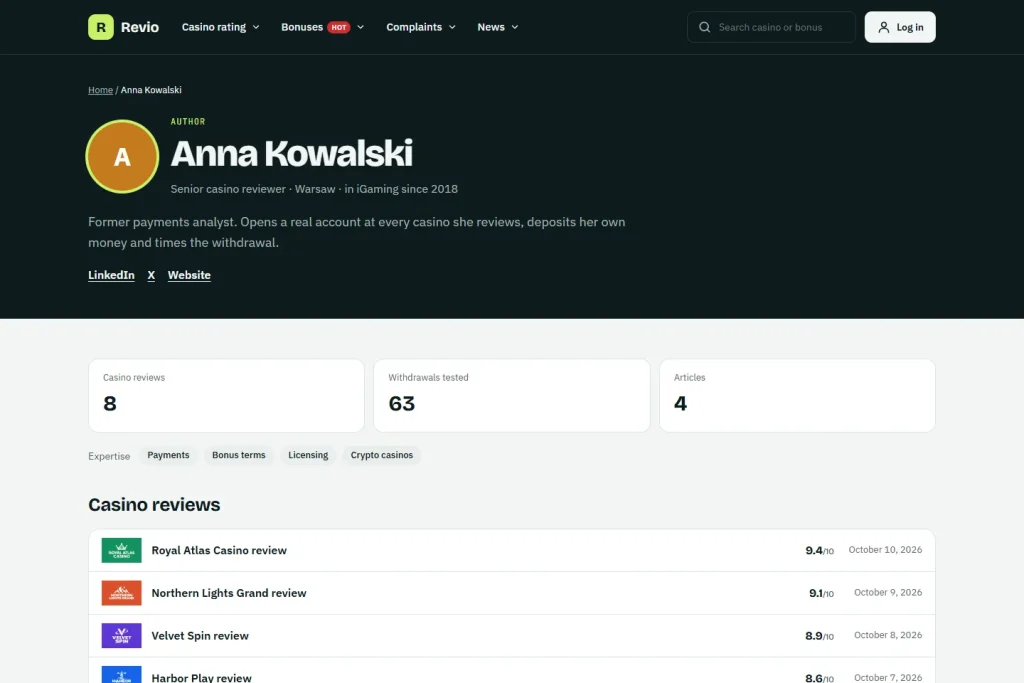The height and width of the screenshot is (683, 1024).
Task: Open Northern Lights Grand logo thumbnail
Action: pos(121,593)
